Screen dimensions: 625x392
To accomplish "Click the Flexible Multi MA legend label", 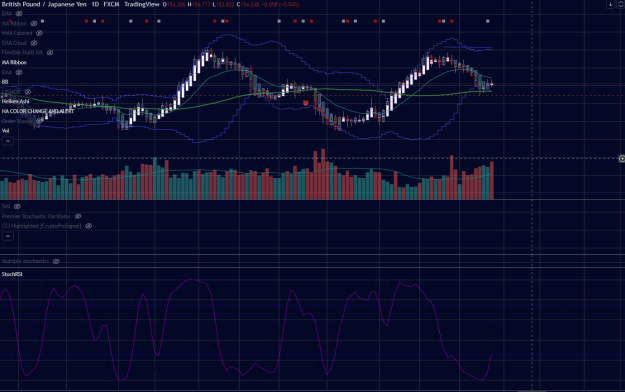I will (x=22, y=53).
